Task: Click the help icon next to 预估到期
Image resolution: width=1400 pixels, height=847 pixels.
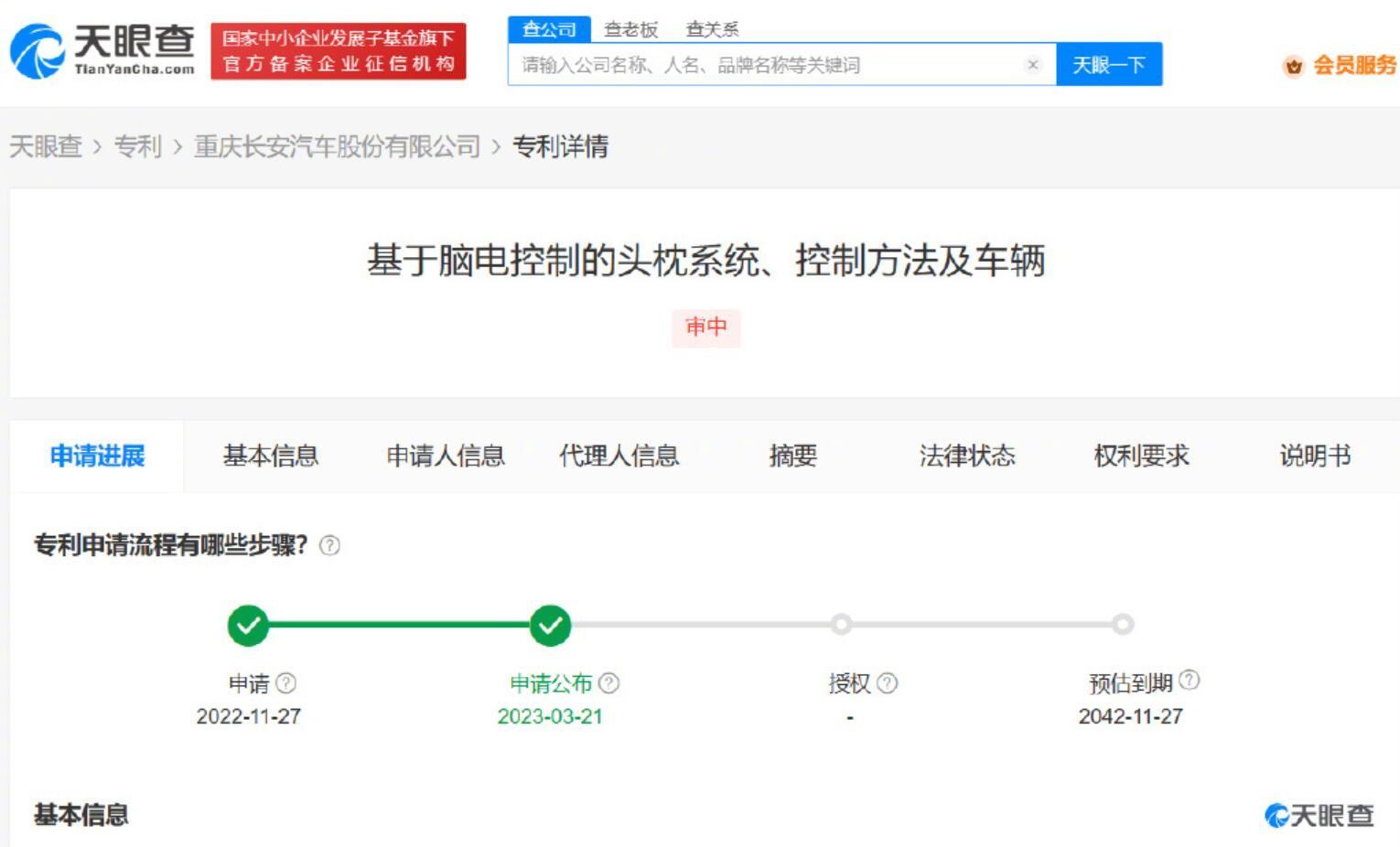Action: pyautogui.click(x=1189, y=680)
